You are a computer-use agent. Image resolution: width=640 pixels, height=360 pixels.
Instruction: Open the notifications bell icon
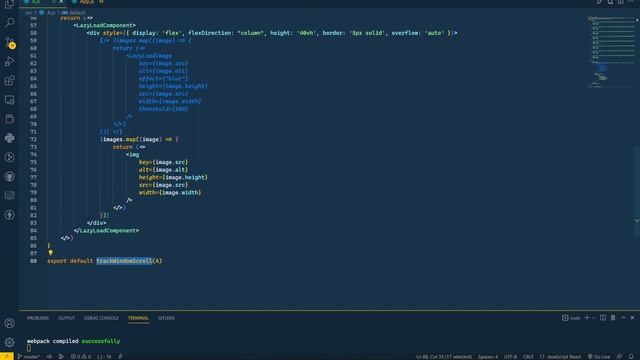[631, 356]
